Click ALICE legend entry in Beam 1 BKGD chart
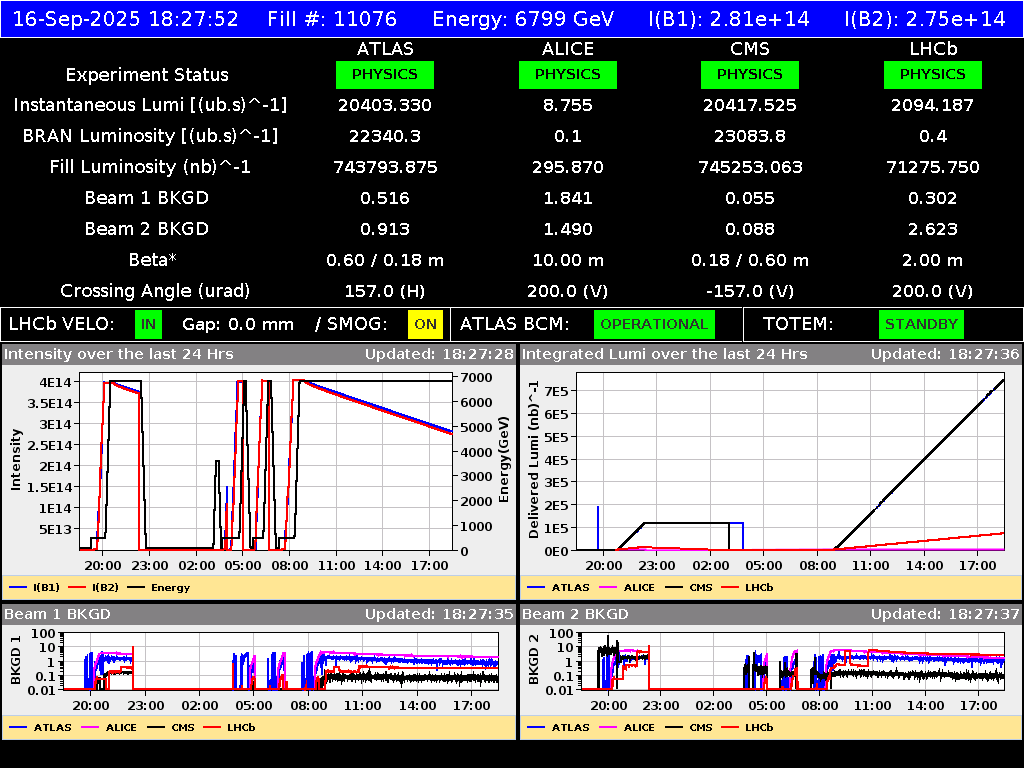 pyautogui.click(x=107, y=727)
